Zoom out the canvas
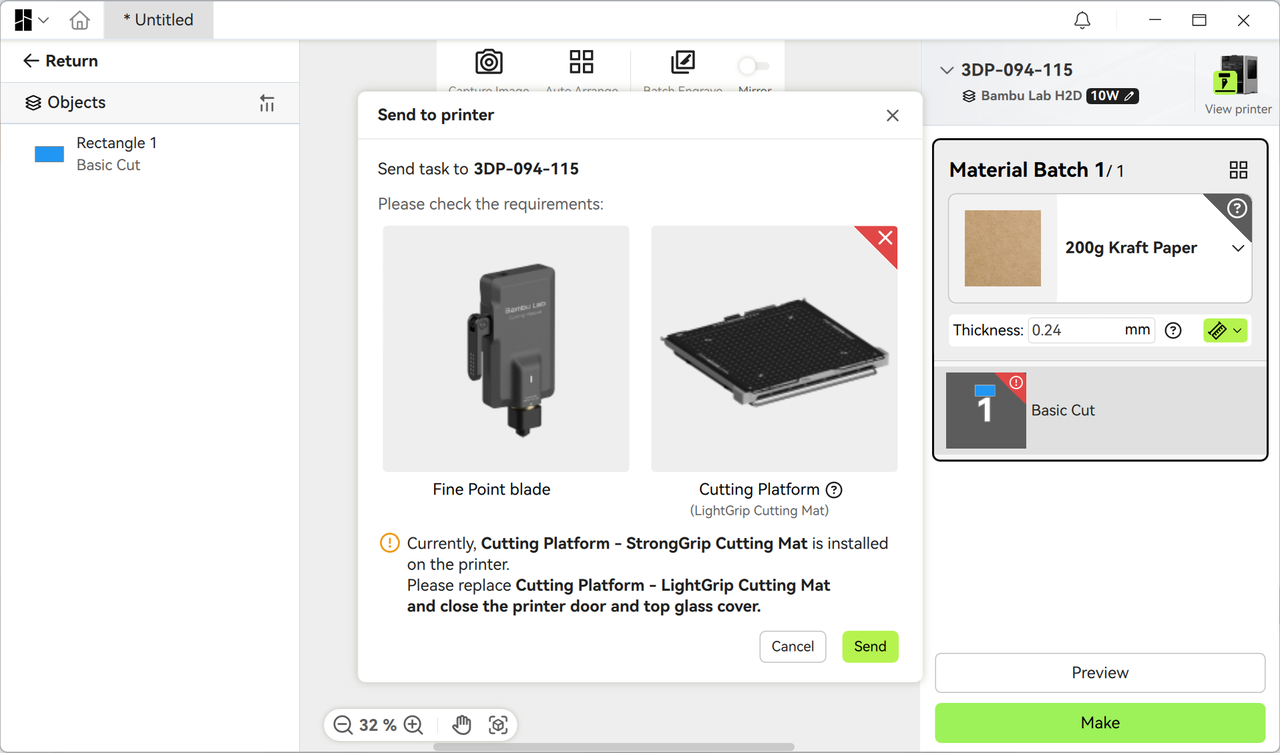 tap(343, 725)
